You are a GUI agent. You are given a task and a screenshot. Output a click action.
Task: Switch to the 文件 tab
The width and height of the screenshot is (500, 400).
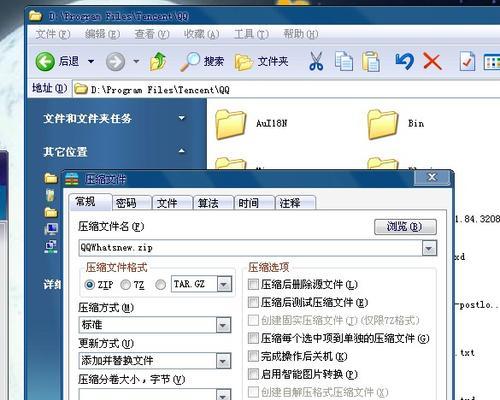172,203
